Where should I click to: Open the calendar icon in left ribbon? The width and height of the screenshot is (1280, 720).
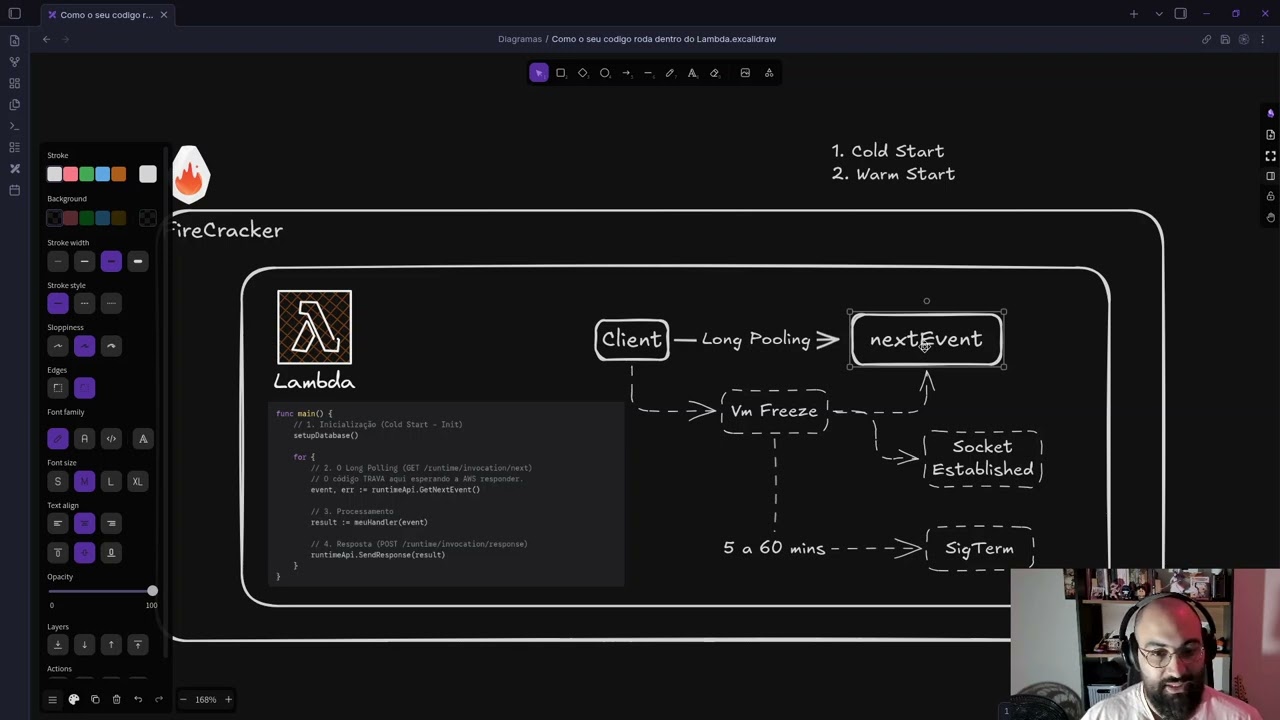pyautogui.click(x=14, y=190)
